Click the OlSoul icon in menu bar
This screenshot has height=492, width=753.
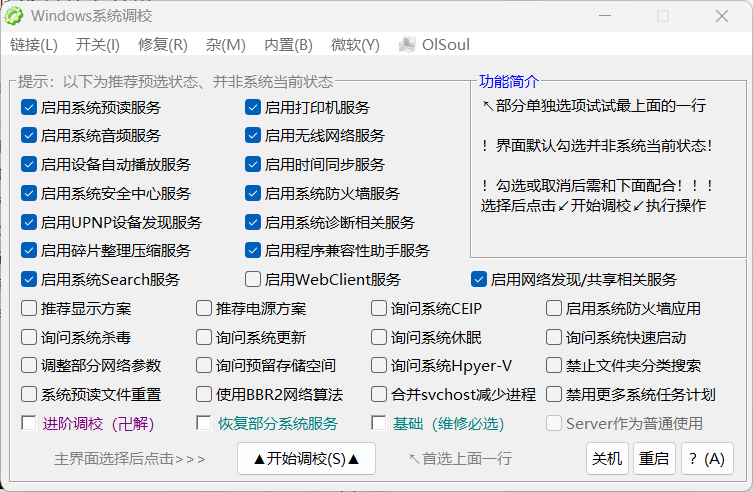click(x=407, y=45)
